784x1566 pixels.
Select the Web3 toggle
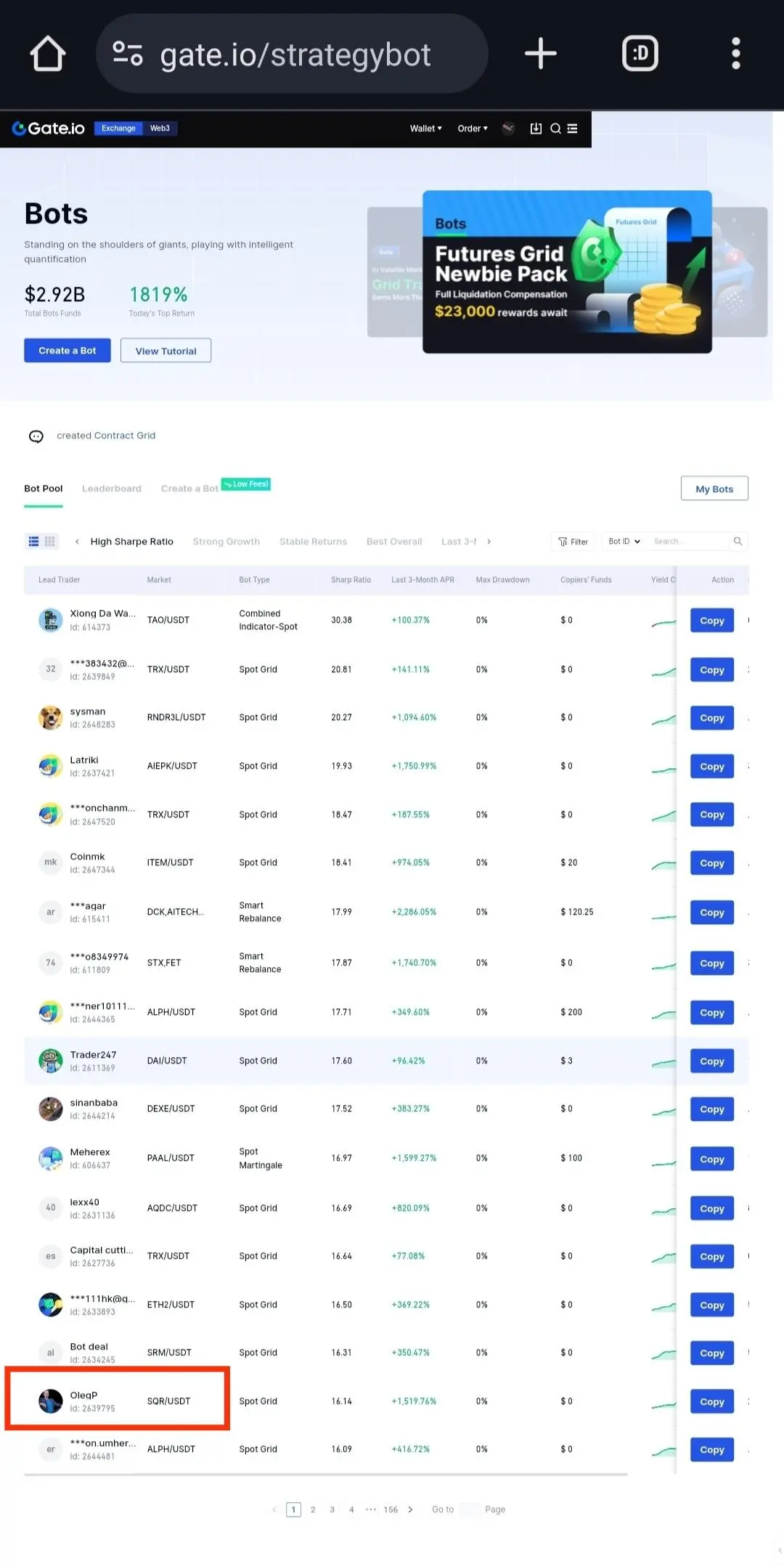pos(160,129)
